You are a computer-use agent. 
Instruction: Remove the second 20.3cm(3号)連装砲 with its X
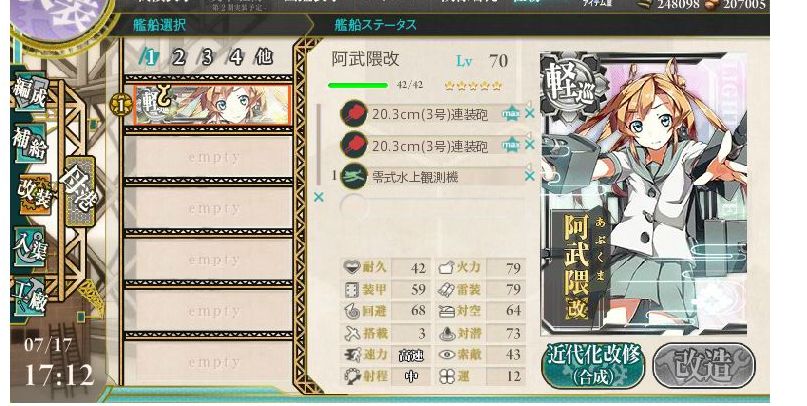pos(529,145)
